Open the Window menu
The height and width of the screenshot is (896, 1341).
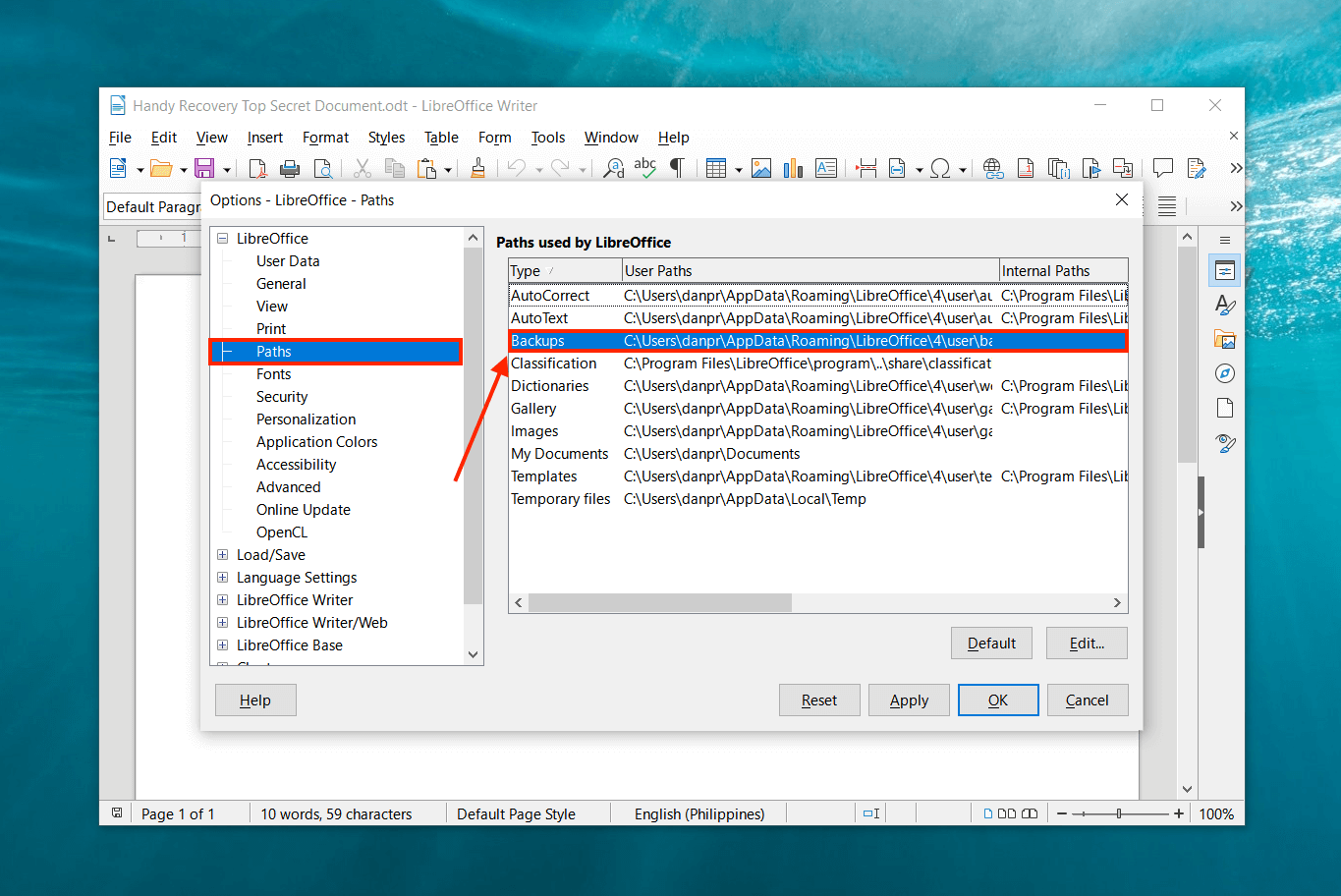(x=611, y=138)
